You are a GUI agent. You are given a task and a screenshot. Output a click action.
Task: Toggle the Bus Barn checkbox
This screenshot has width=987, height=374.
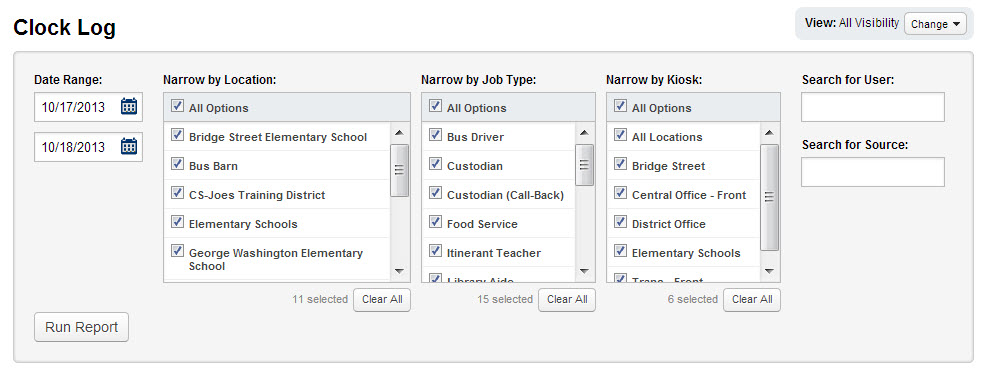click(x=178, y=164)
